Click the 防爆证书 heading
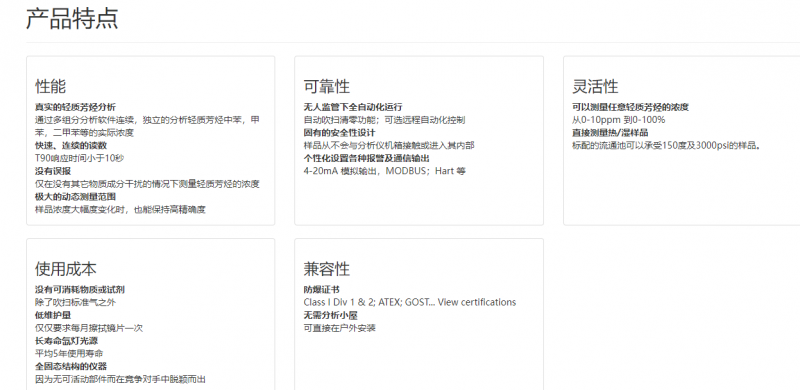 coord(321,289)
